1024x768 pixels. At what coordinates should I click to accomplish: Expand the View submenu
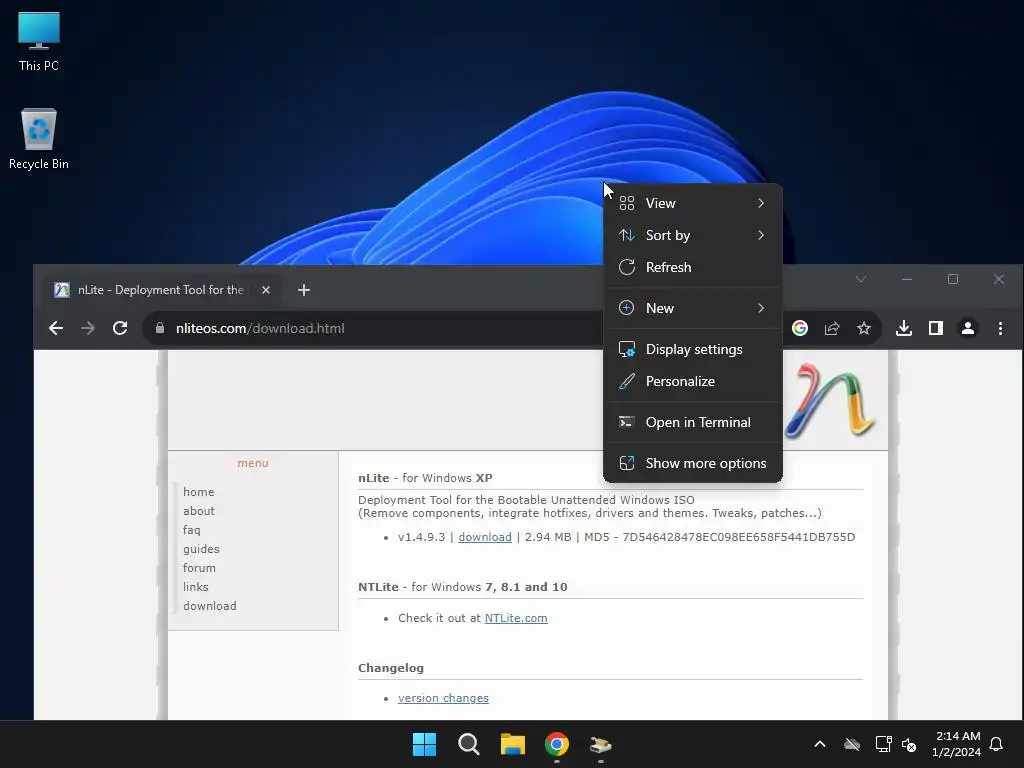click(x=692, y=203)
